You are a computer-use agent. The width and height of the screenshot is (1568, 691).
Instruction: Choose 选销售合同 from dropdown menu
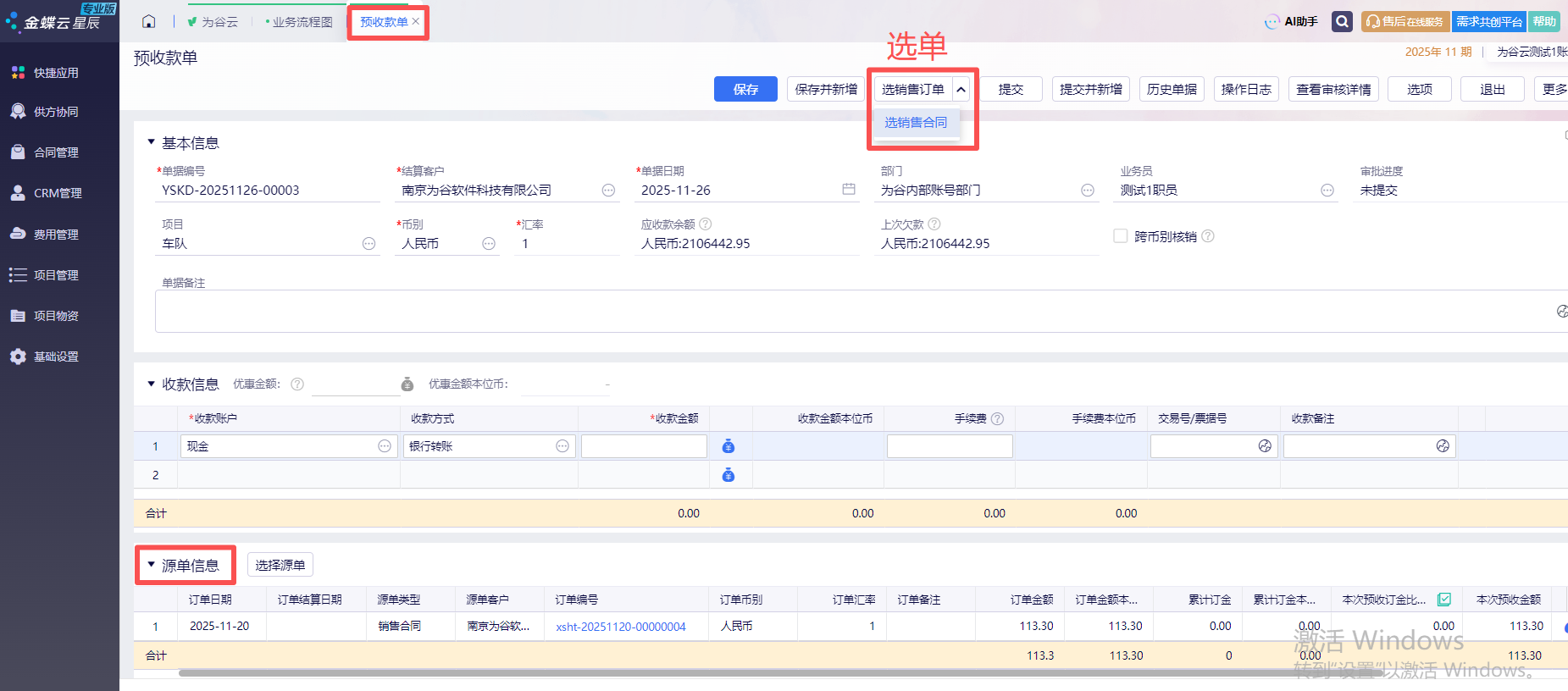tap(917, 123)
